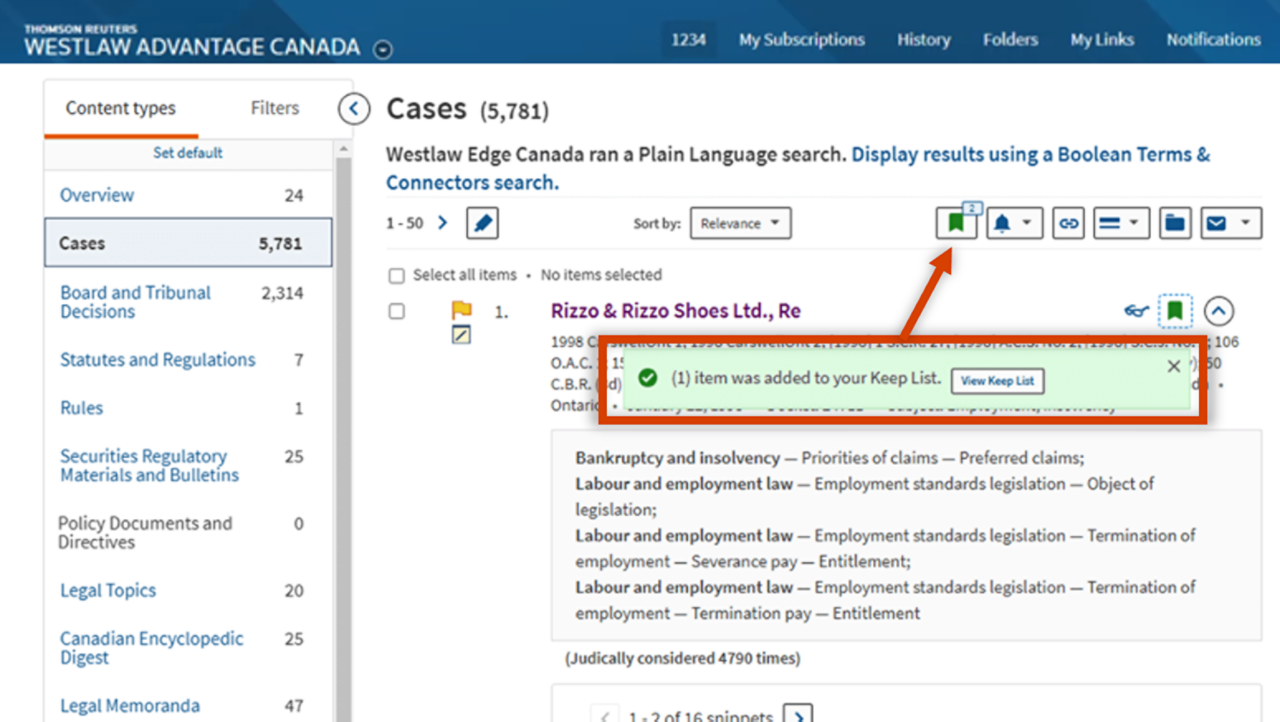Open the note icon under the flag

pyautogui.click(x=461, y=335)
